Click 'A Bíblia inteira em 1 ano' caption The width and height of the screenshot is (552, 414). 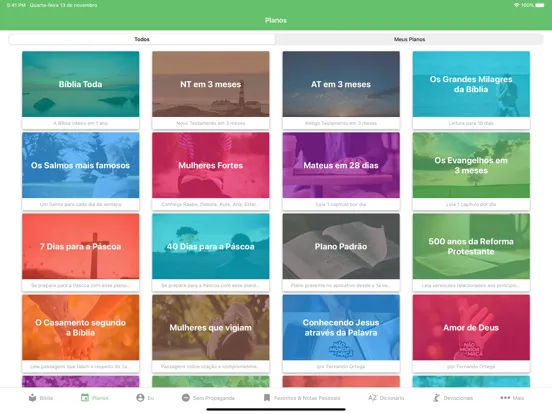(81, 123)
